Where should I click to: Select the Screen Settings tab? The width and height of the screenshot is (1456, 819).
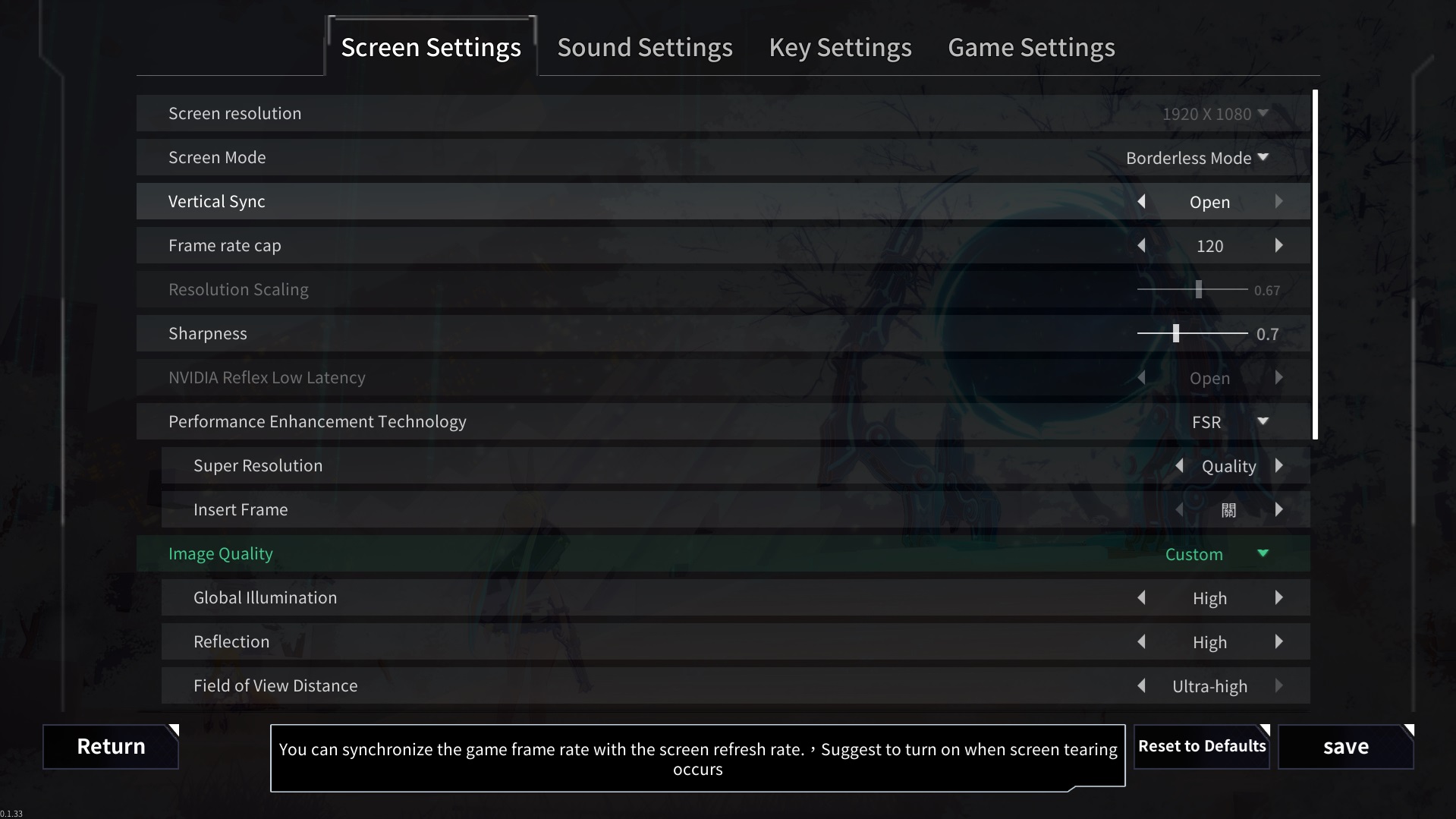pos(431,47)
